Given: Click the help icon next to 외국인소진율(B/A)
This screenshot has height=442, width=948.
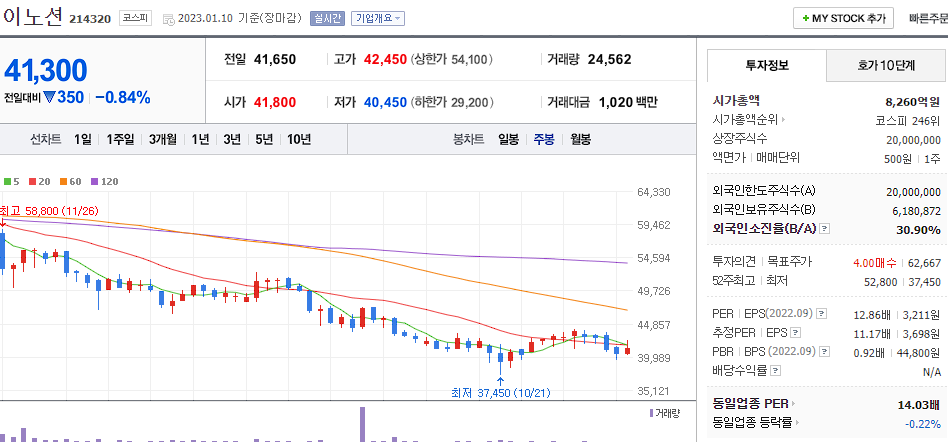Looking at the screenshot, I should [x=824, y=229].
